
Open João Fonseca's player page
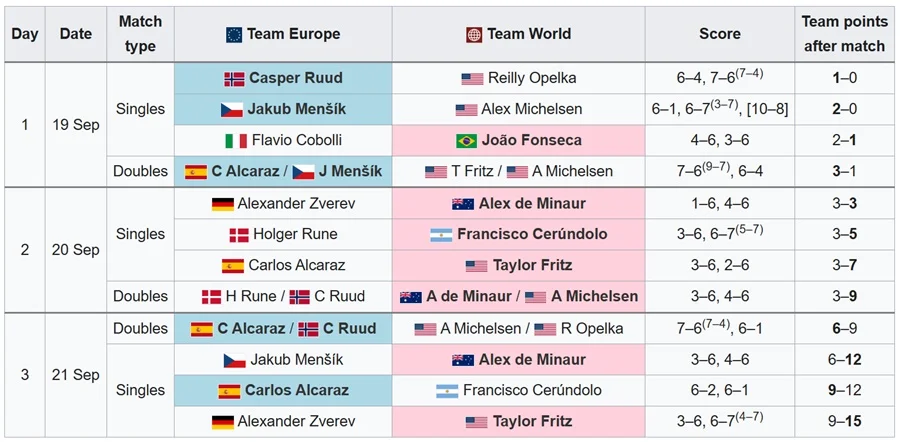coord(533,140)
